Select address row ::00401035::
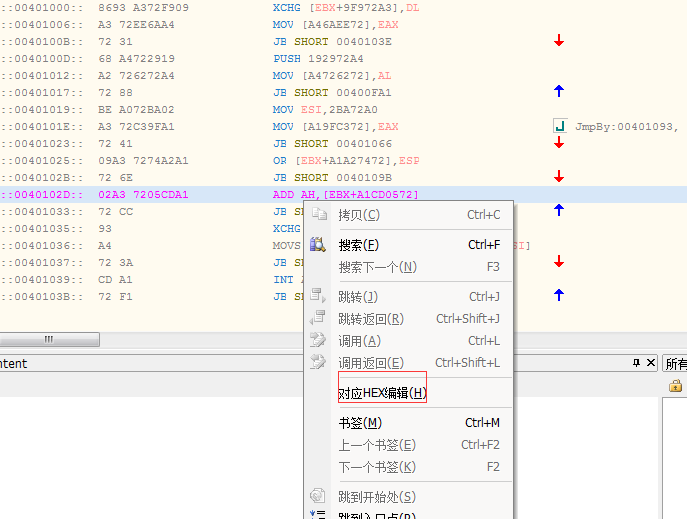Screen dimensions: 687x519 (42, 229)
